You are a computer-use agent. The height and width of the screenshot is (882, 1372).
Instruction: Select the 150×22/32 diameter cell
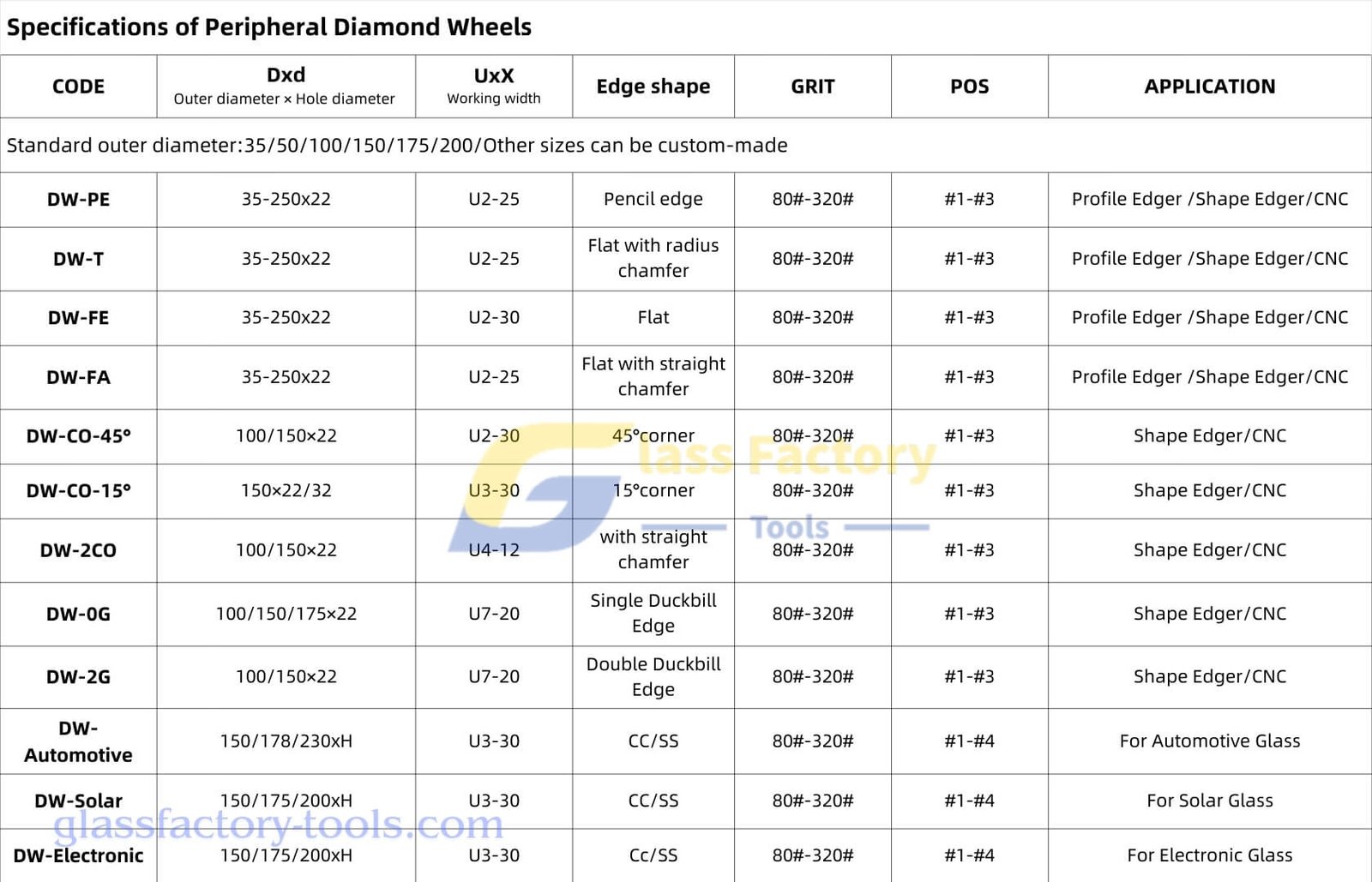(286, 491)
